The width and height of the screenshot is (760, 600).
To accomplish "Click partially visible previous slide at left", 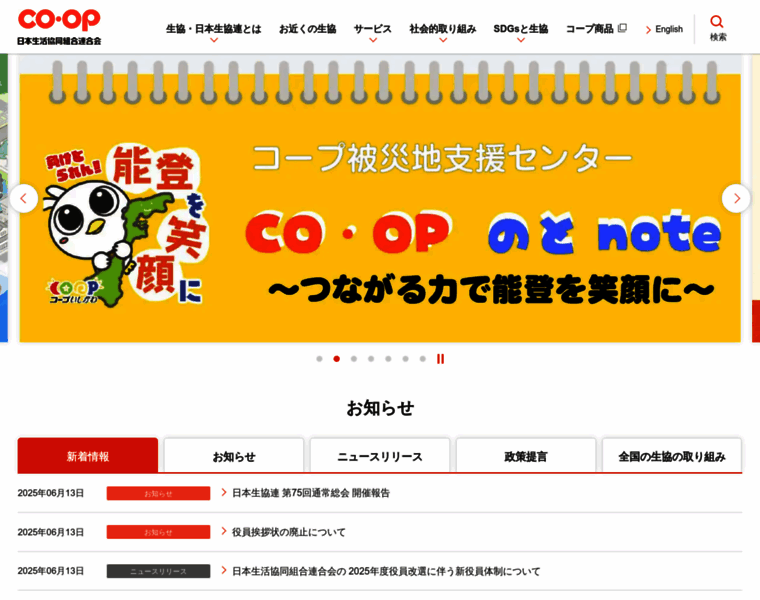I will [4, 198].
